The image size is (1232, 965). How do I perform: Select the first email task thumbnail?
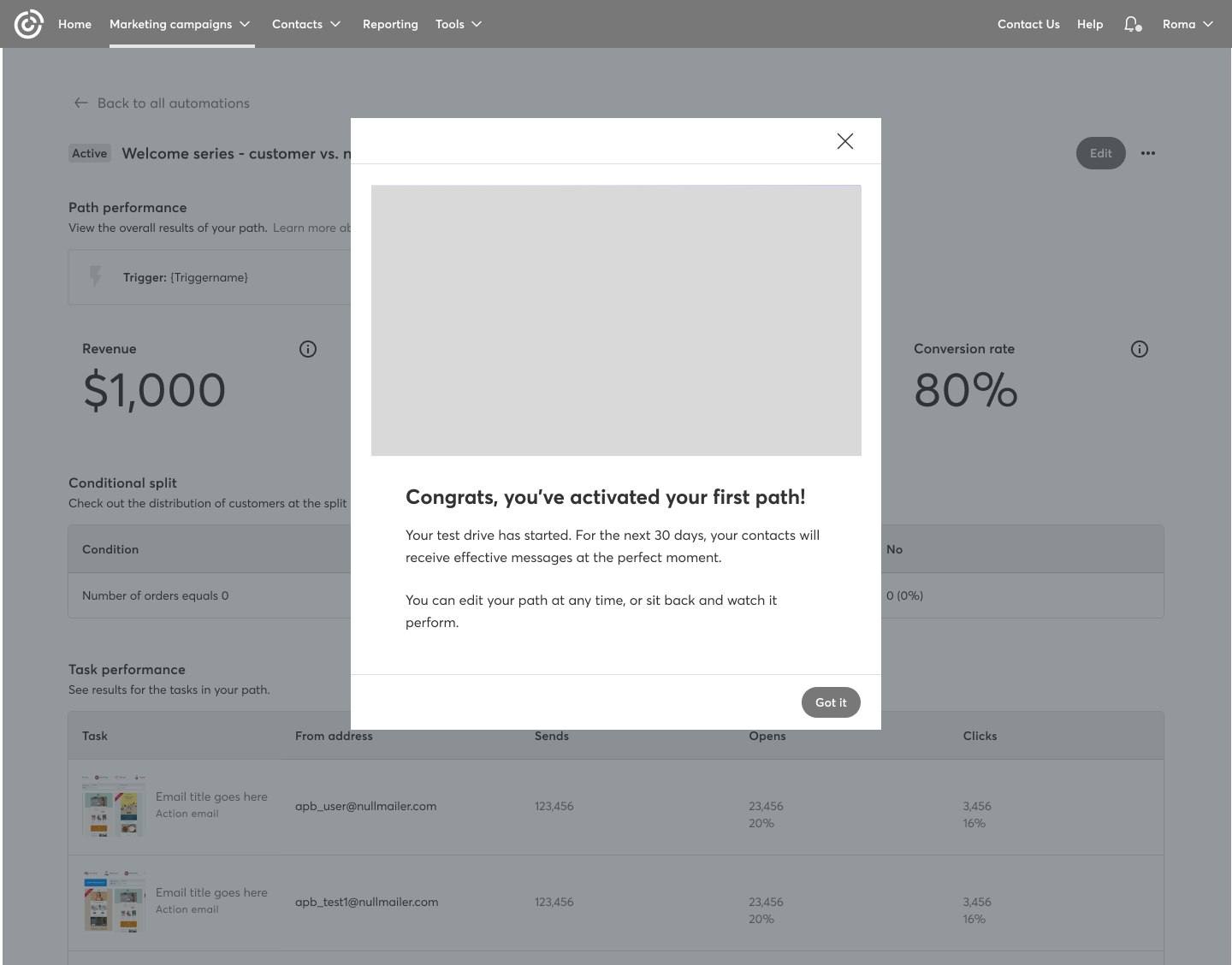coord(114,806)
